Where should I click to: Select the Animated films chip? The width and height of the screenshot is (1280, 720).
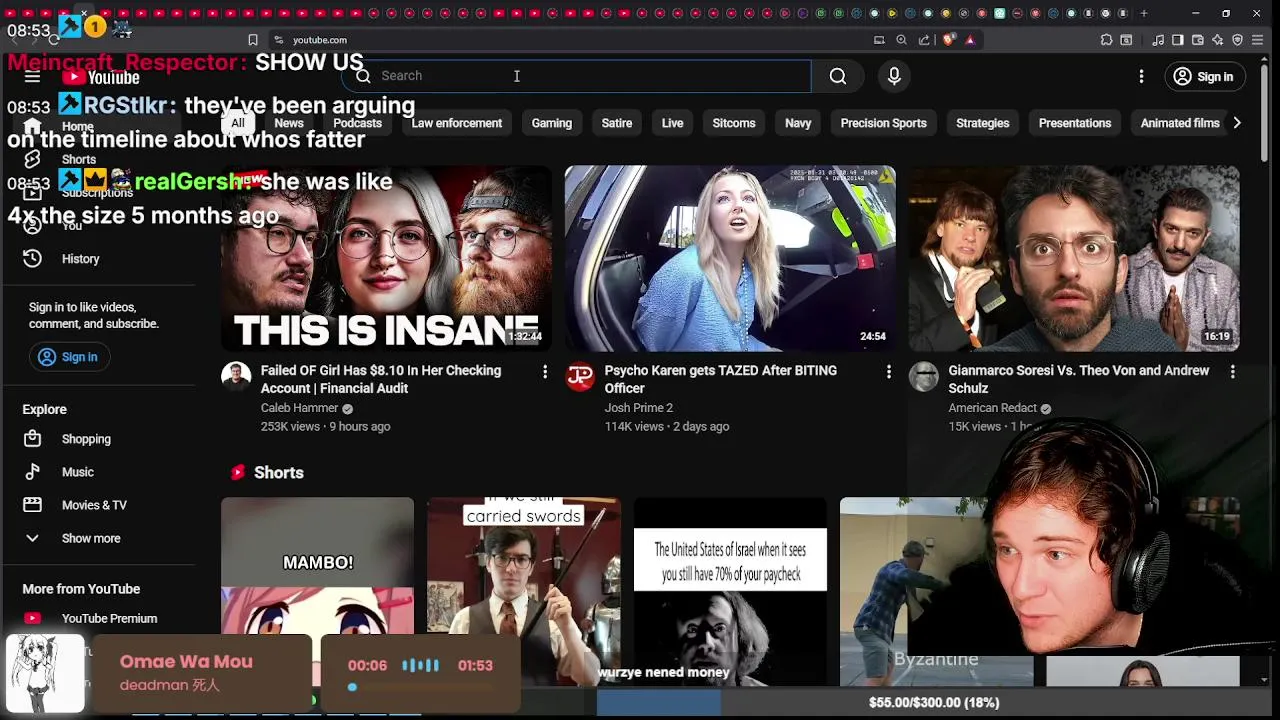tap(1180, 123)
